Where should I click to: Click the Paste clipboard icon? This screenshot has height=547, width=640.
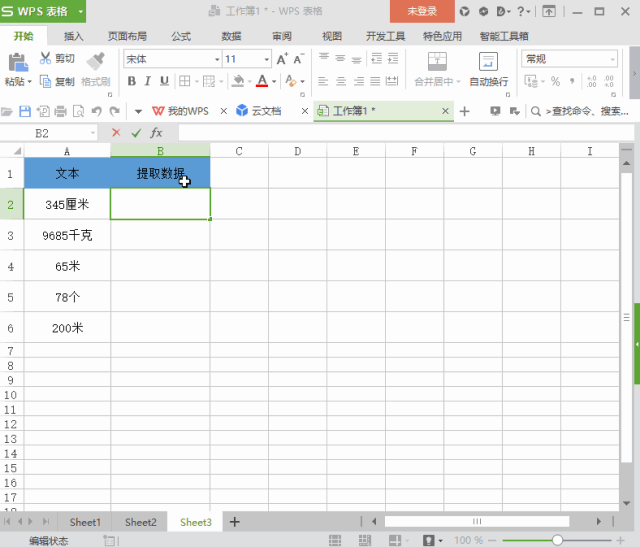[18, 62]
